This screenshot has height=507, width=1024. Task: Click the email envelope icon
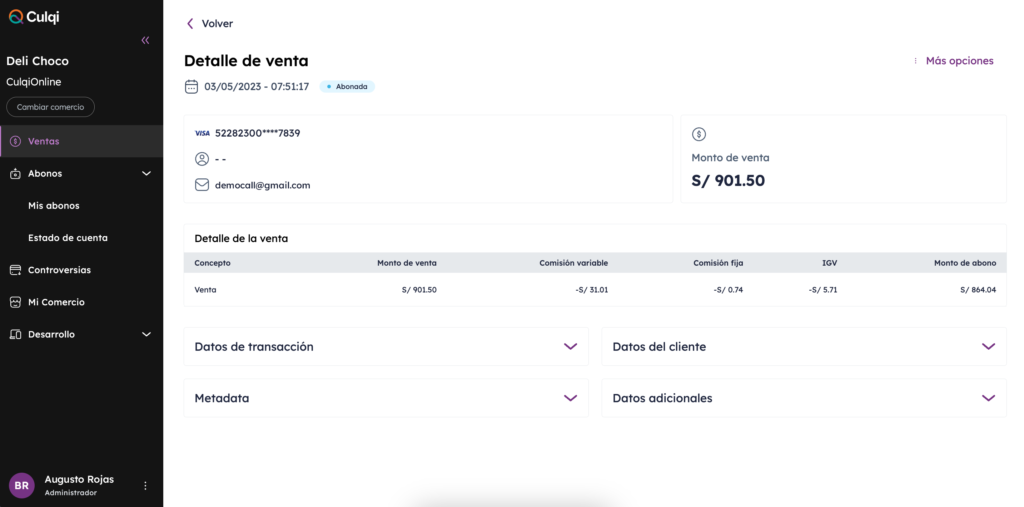click(202, 185)
